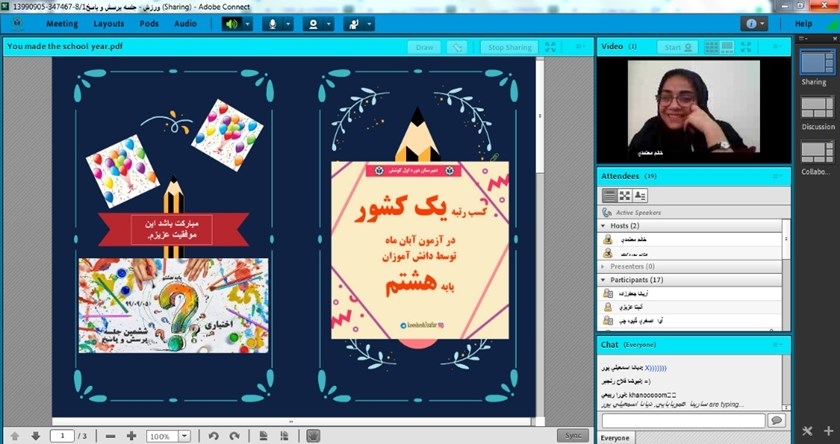Image resolution: width=840 pixels, height=444 pixels.
Task: Click rotate left arrow in document toolbar
Action: click(213, 436)
